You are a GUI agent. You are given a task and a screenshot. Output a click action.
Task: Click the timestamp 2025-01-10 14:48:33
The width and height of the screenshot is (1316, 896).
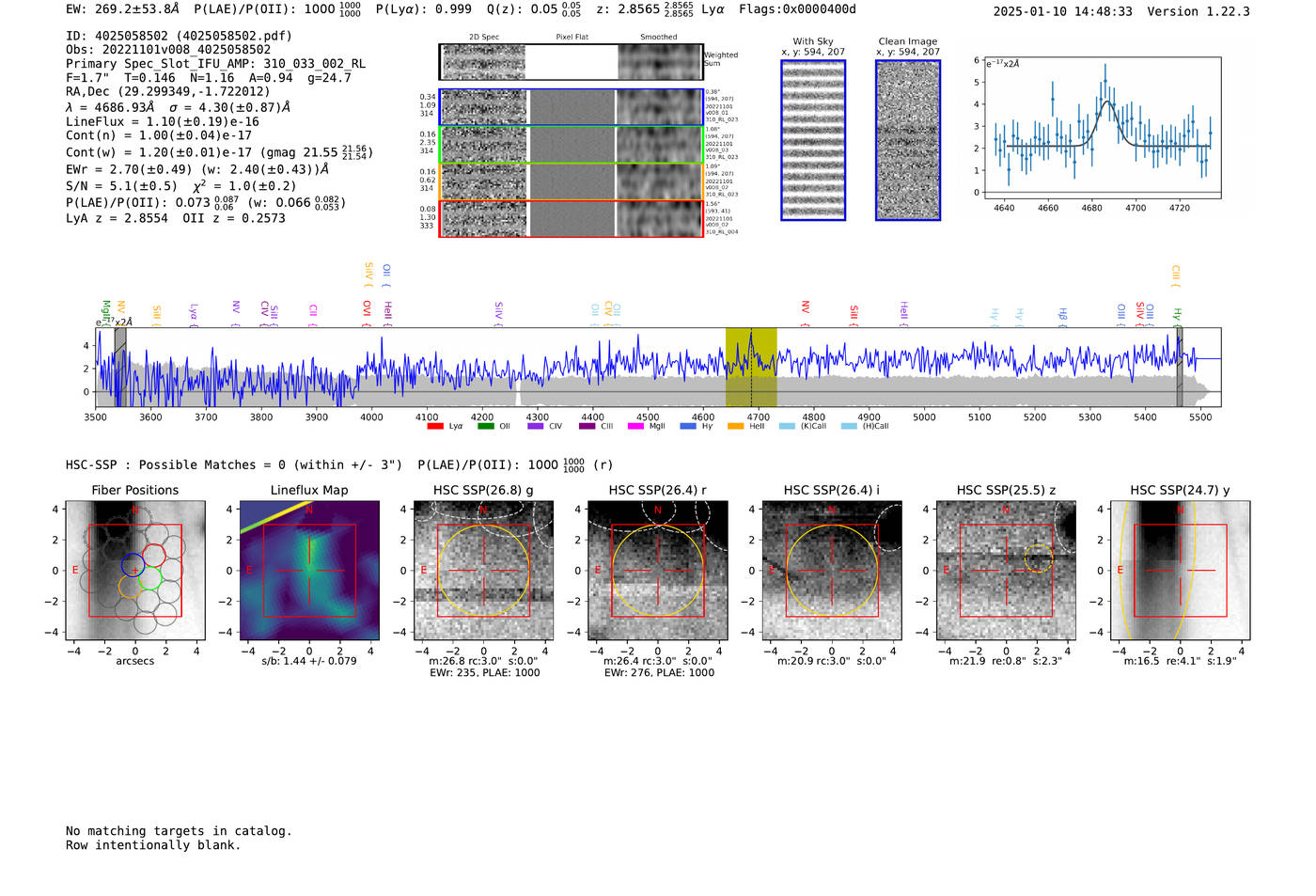[x=1062, y=11]
